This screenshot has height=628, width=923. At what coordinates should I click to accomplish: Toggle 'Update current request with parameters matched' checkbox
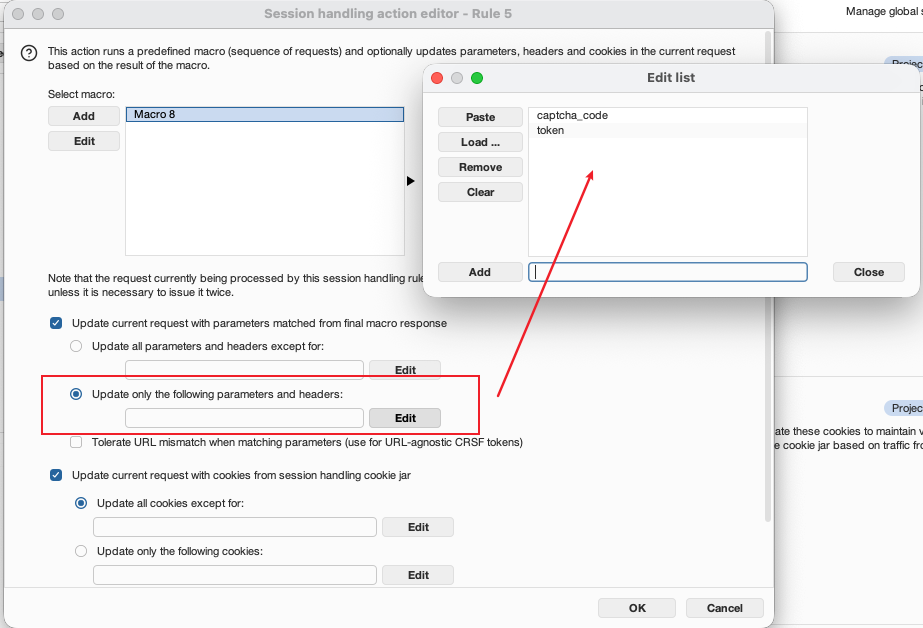pos(56,323)
